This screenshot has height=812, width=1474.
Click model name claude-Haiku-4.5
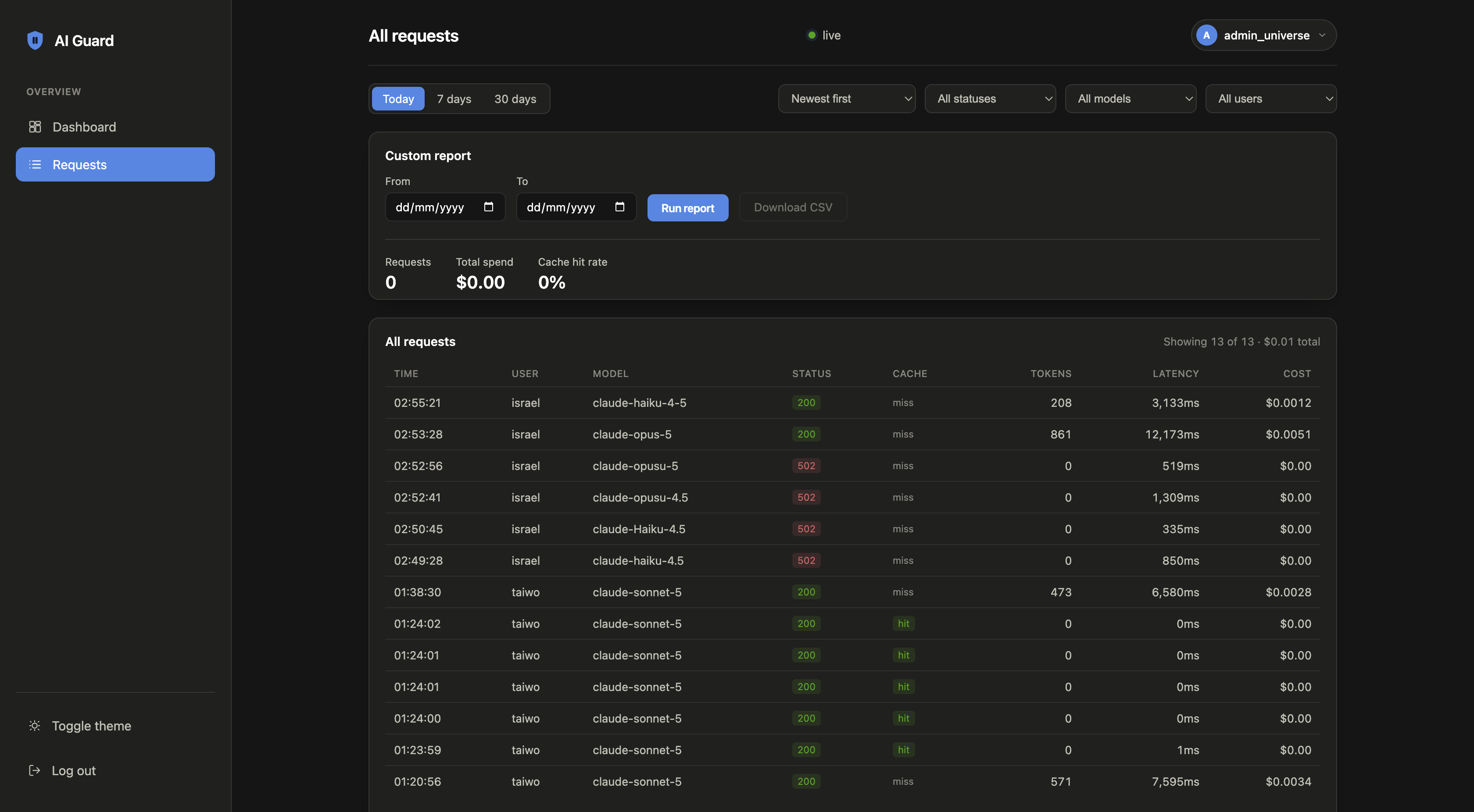click(x=639, y=529)
